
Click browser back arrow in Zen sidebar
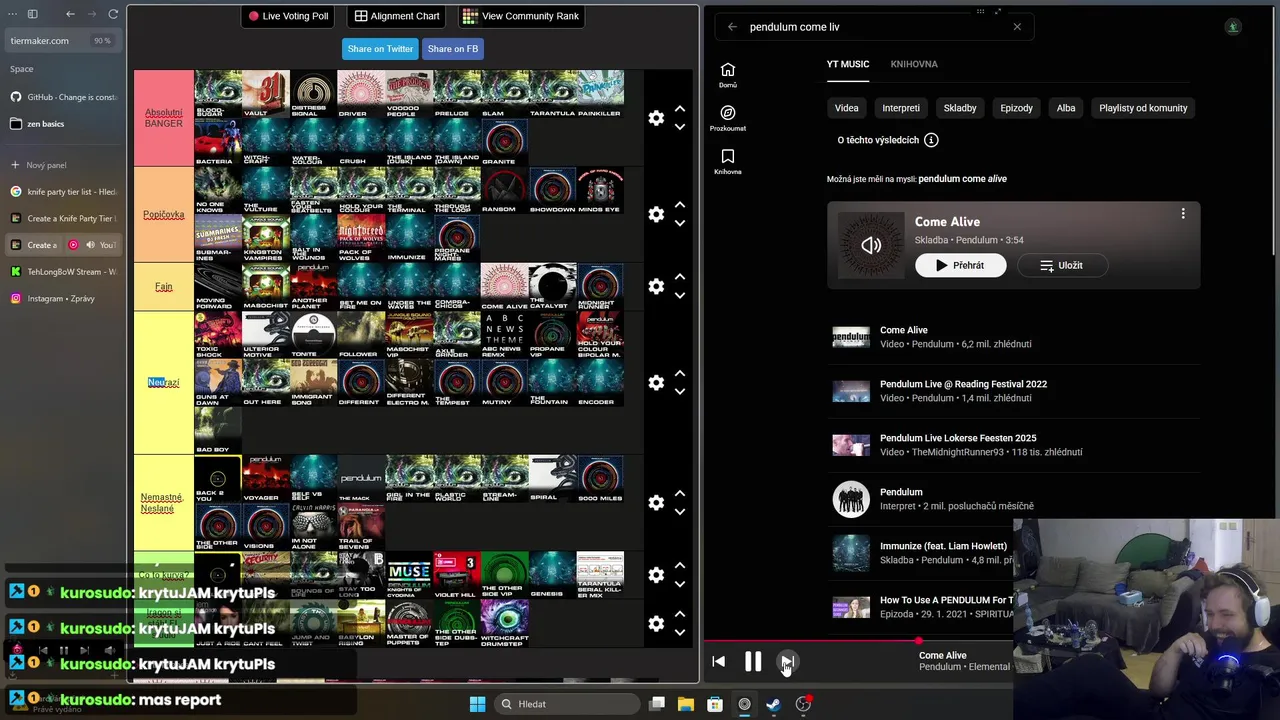(x=70, y=14)
